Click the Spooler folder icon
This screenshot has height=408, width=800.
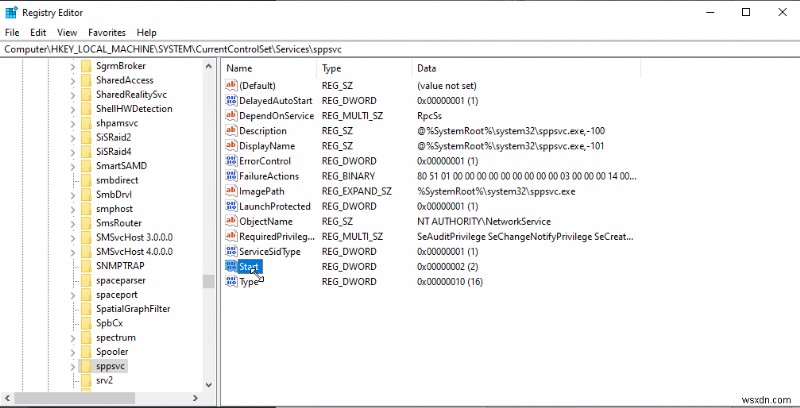(86, 351)
